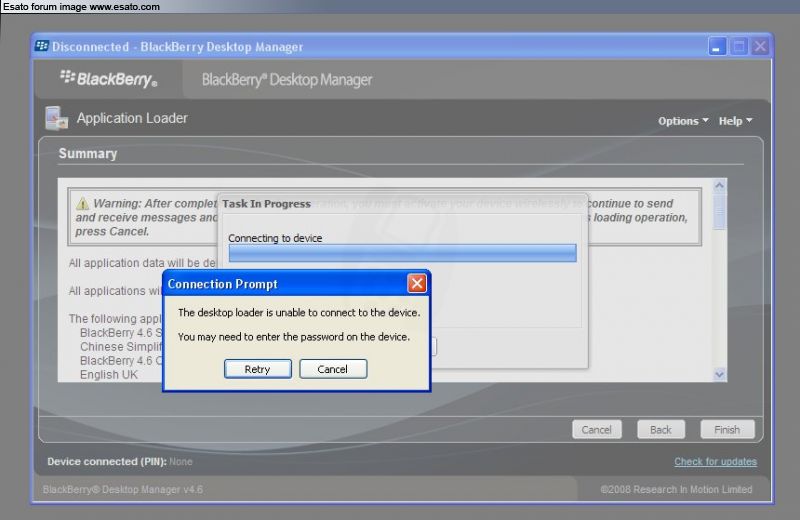
Task: Click the Application Loader icon
Action: 56,118
